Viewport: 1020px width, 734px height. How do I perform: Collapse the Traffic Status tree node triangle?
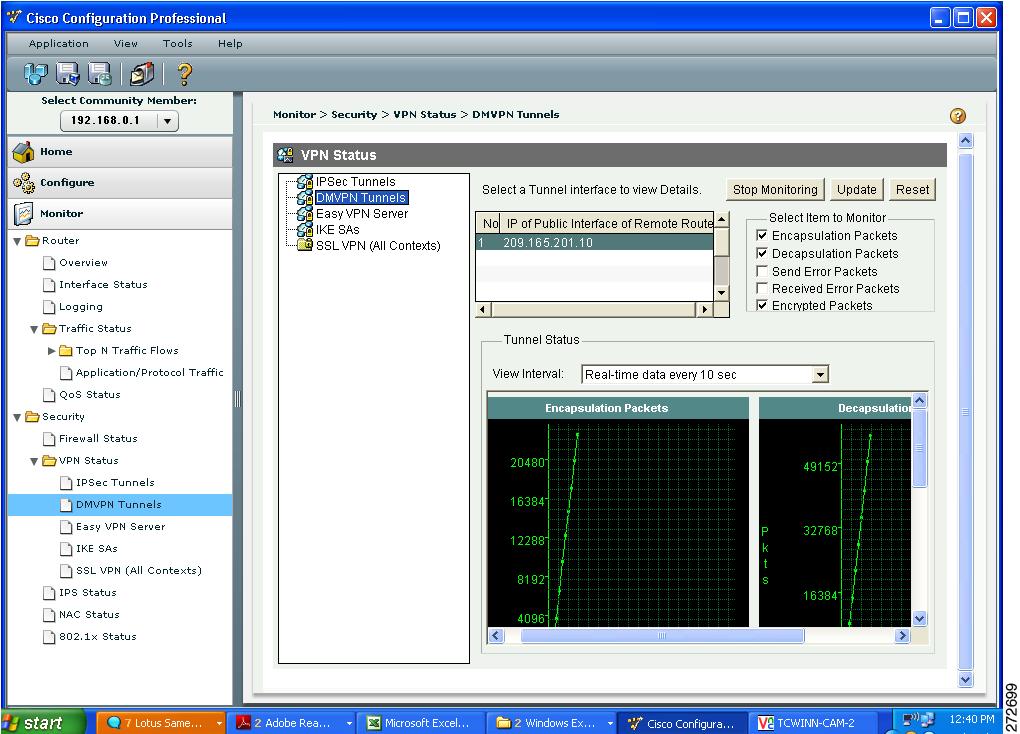point(34,329)
